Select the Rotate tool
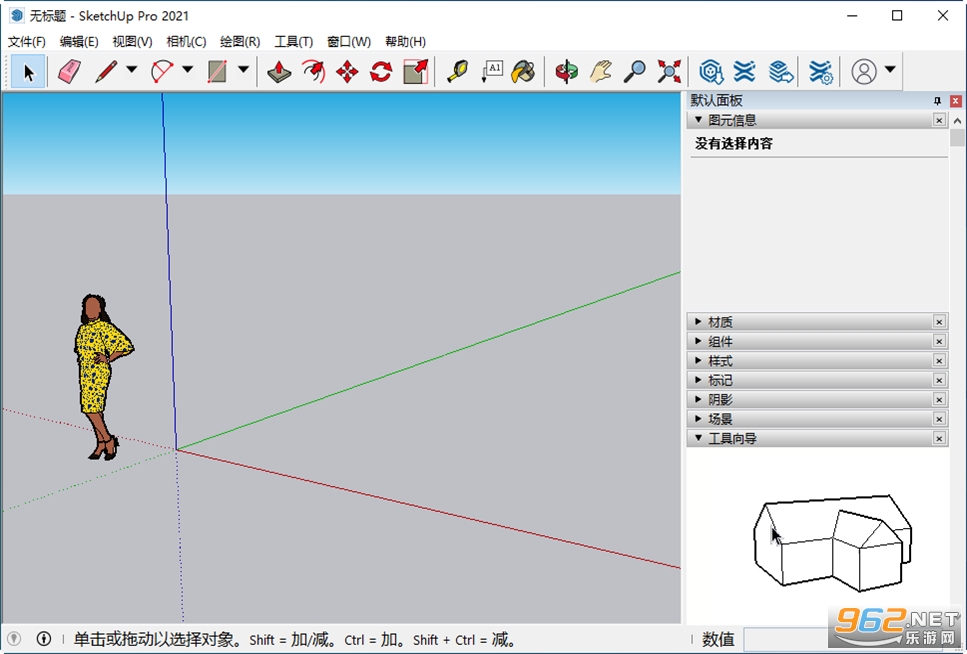The height and width of the screenshot is (654, 967). (381, 72)
